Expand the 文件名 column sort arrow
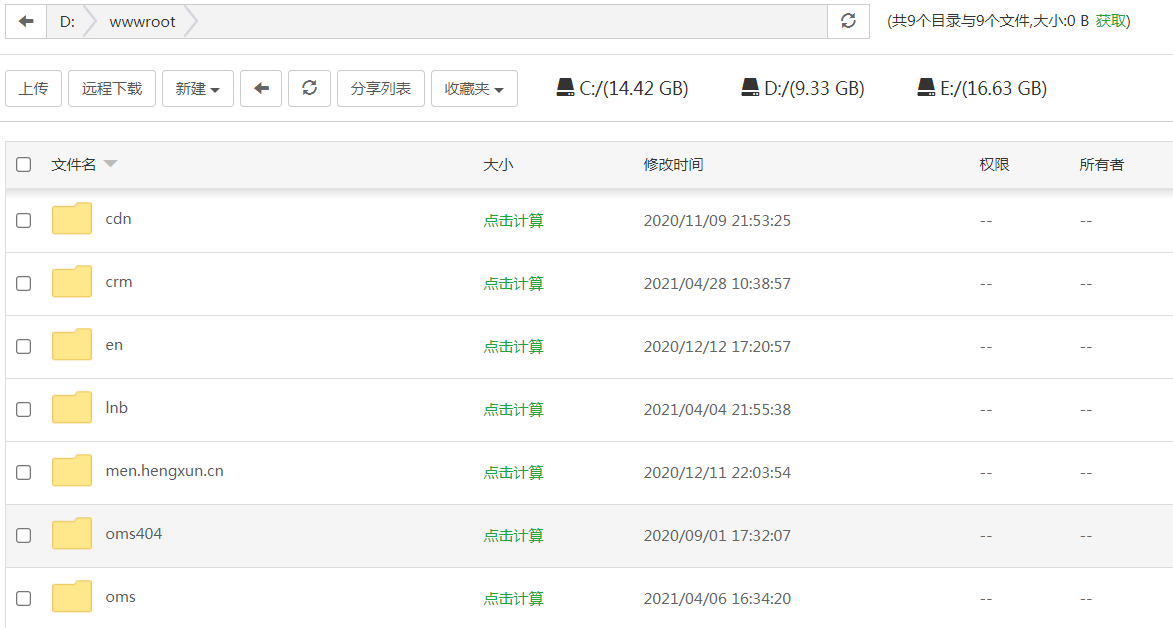1173x628 pixels. tap(109, 164)
